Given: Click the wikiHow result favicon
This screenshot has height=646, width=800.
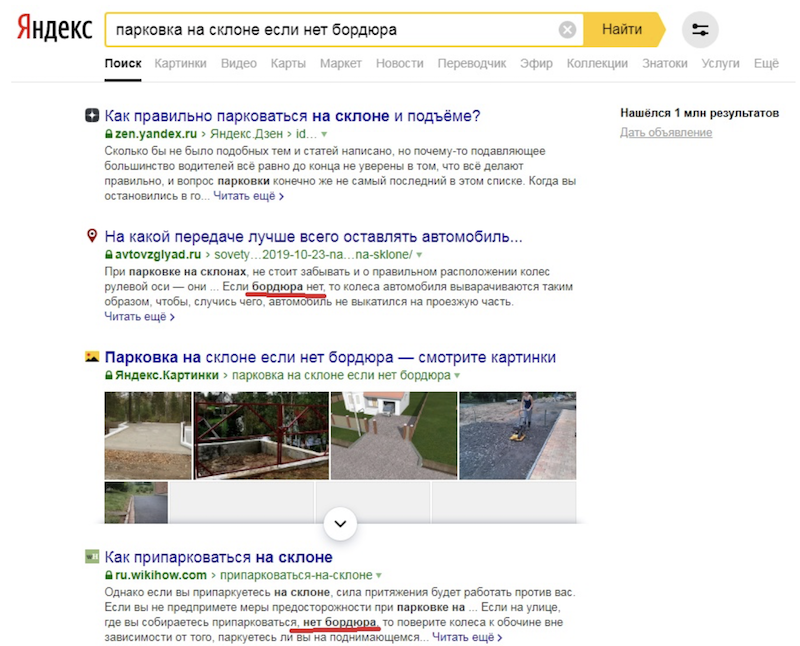Looking at the screenshot, I should [92, 557].
